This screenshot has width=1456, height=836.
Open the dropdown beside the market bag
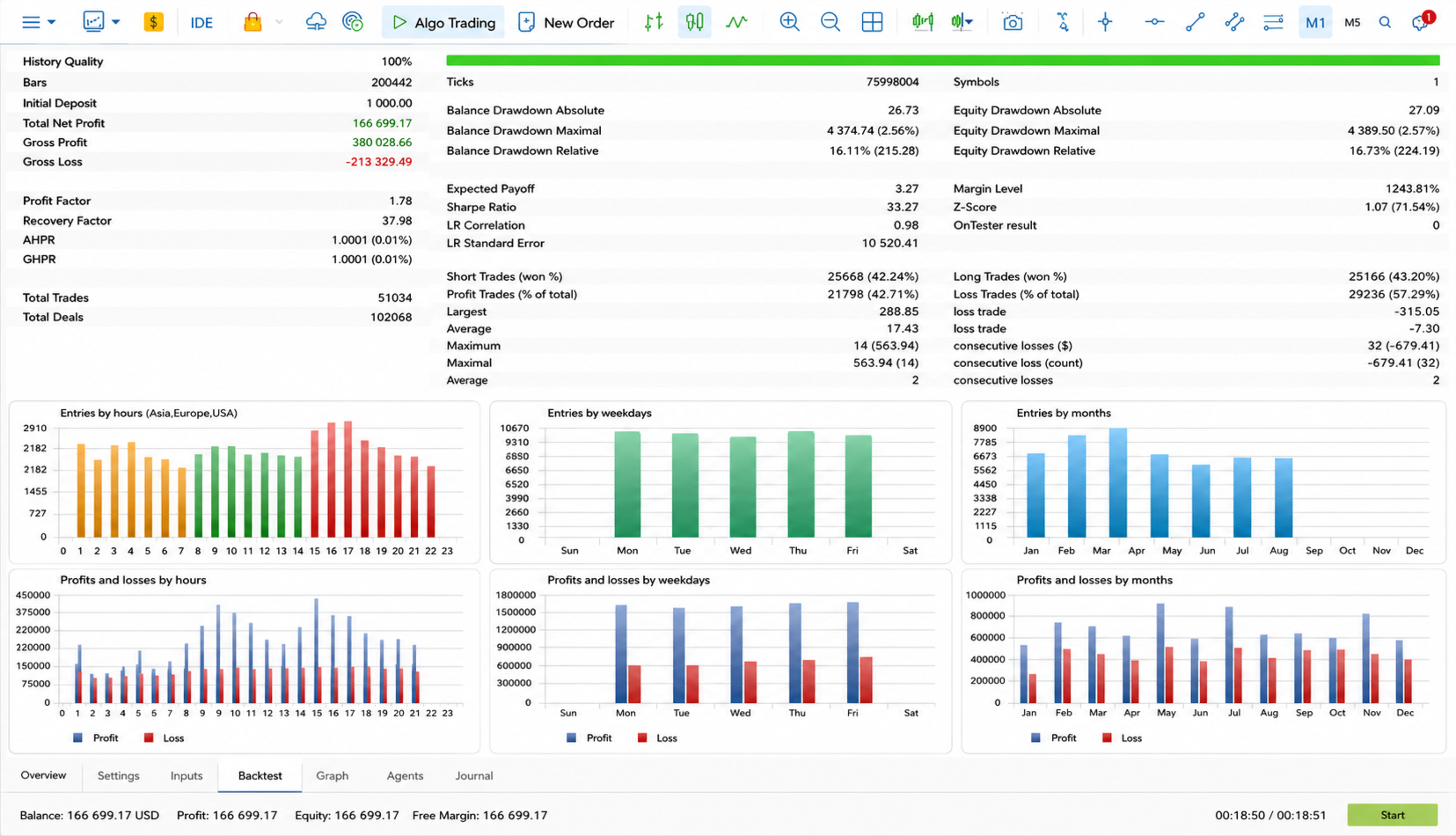(x=279, y=22)
